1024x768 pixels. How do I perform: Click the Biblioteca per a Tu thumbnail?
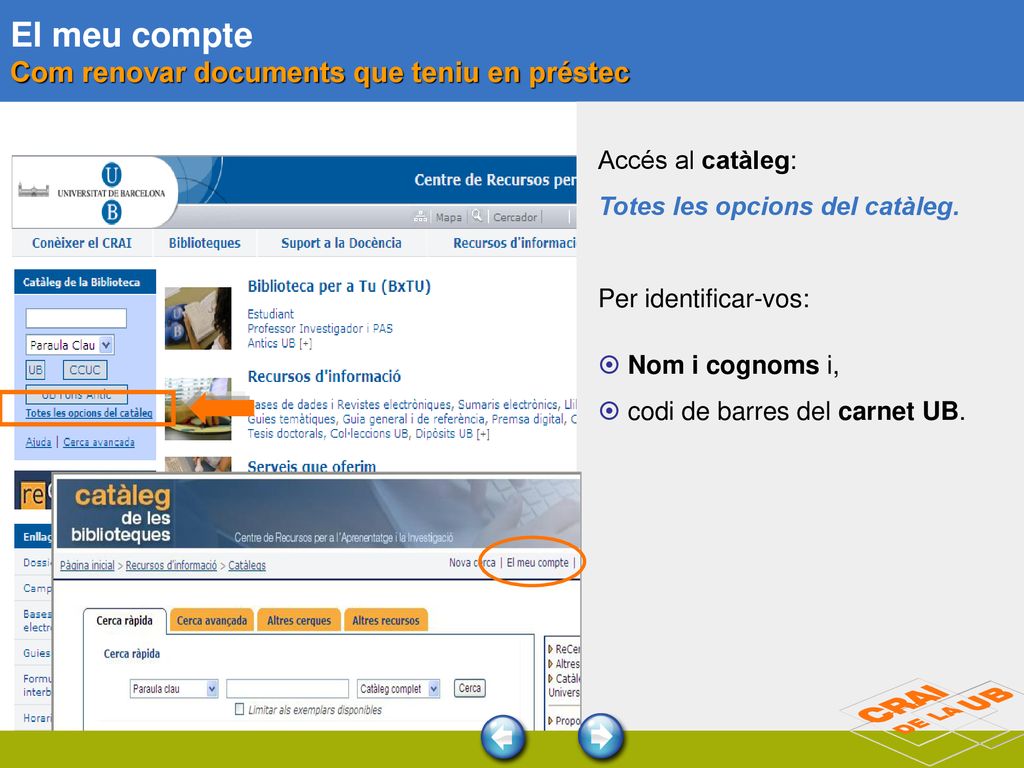click(198, 318)
